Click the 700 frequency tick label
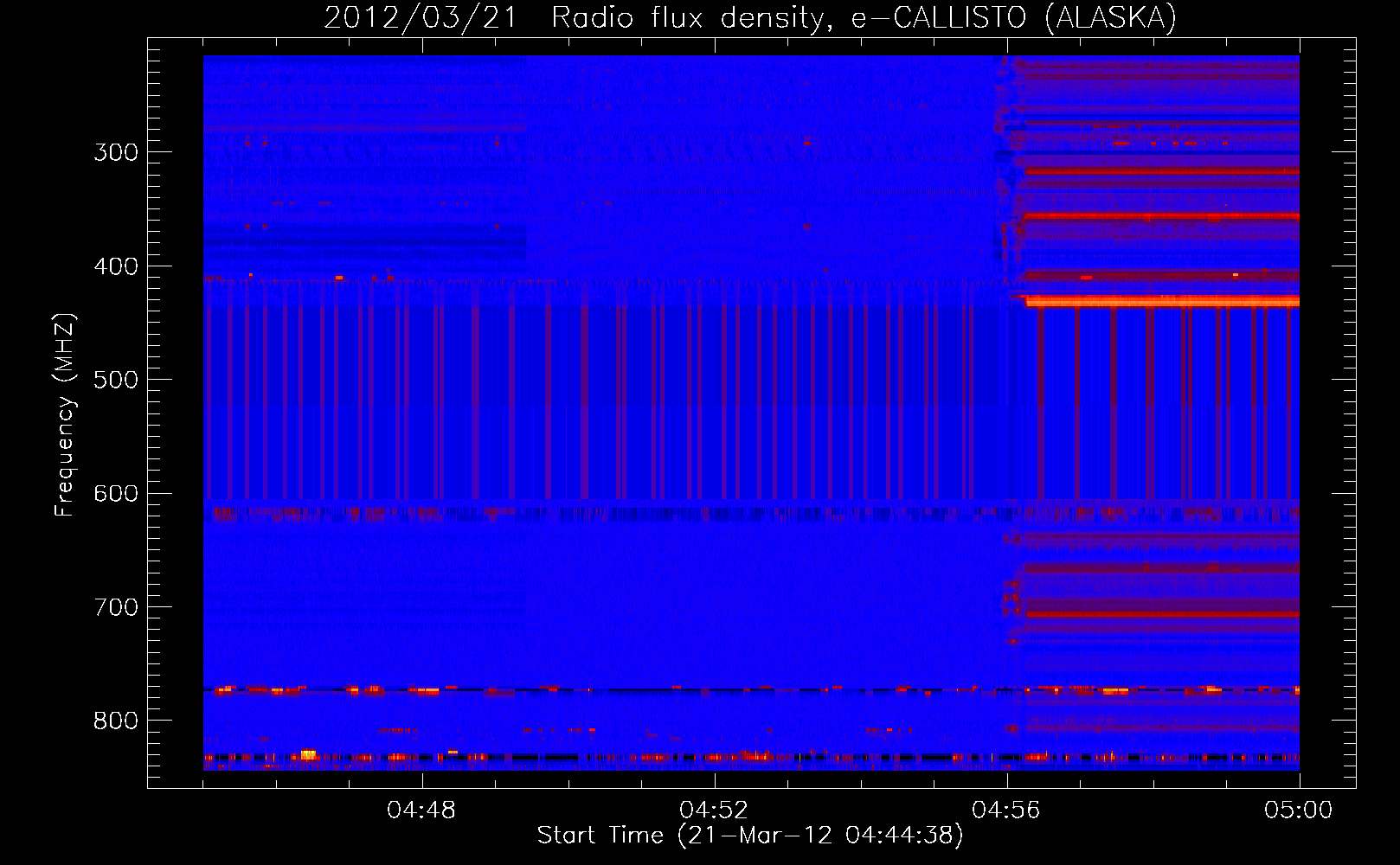The width and height of the screenshot is (1400, 865). click(116, 607)
